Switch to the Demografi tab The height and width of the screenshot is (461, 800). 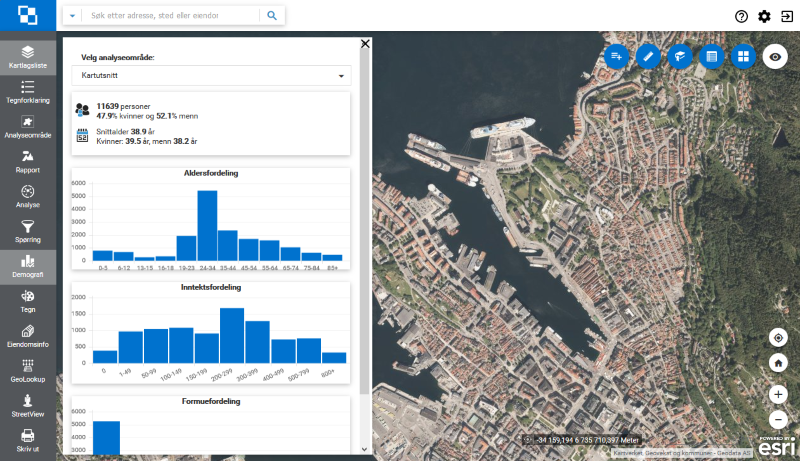[28, 266]
